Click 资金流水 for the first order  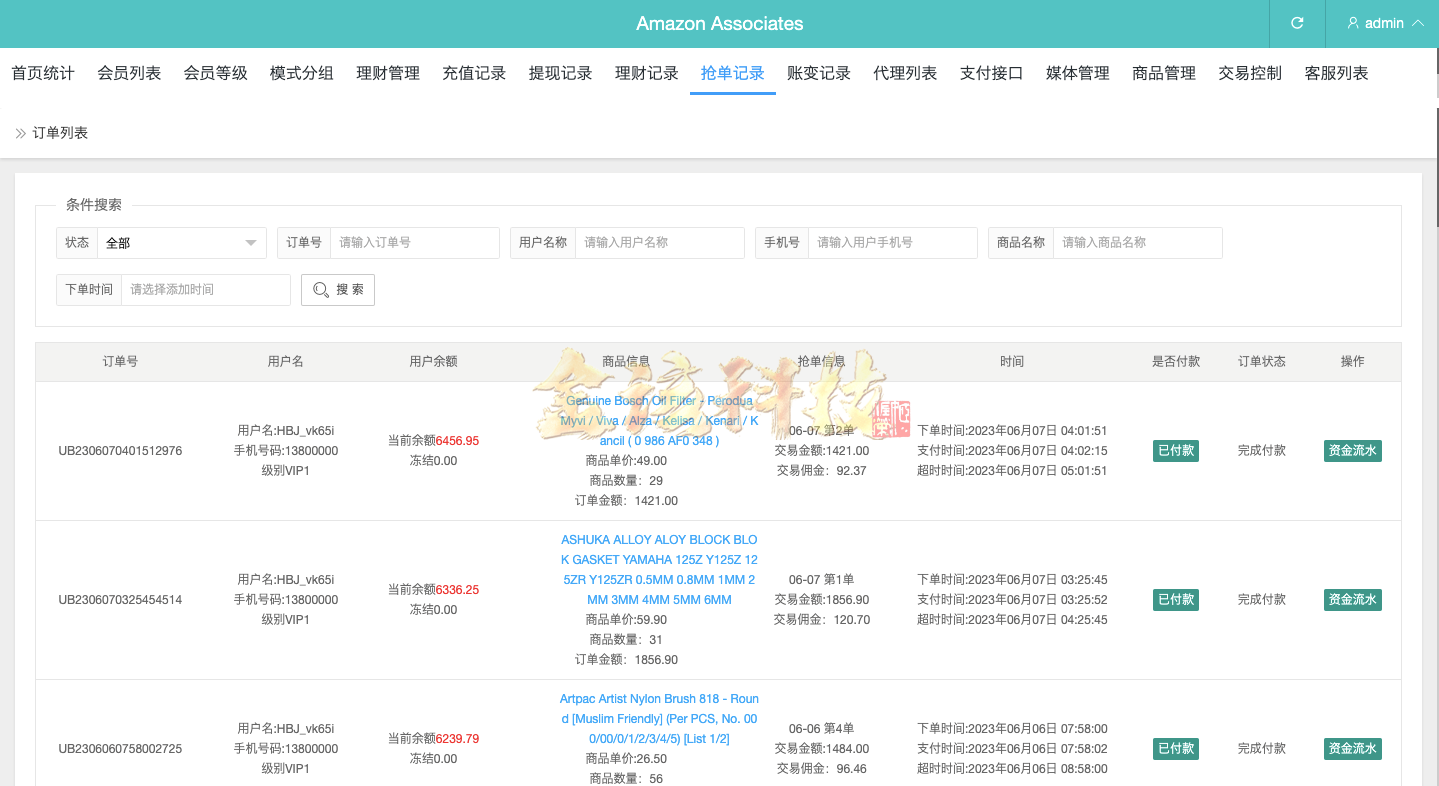pos(1352,450)
